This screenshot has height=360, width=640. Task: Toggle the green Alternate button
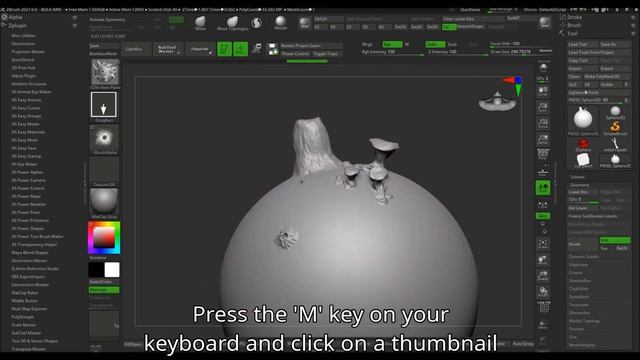pos(104,290)
